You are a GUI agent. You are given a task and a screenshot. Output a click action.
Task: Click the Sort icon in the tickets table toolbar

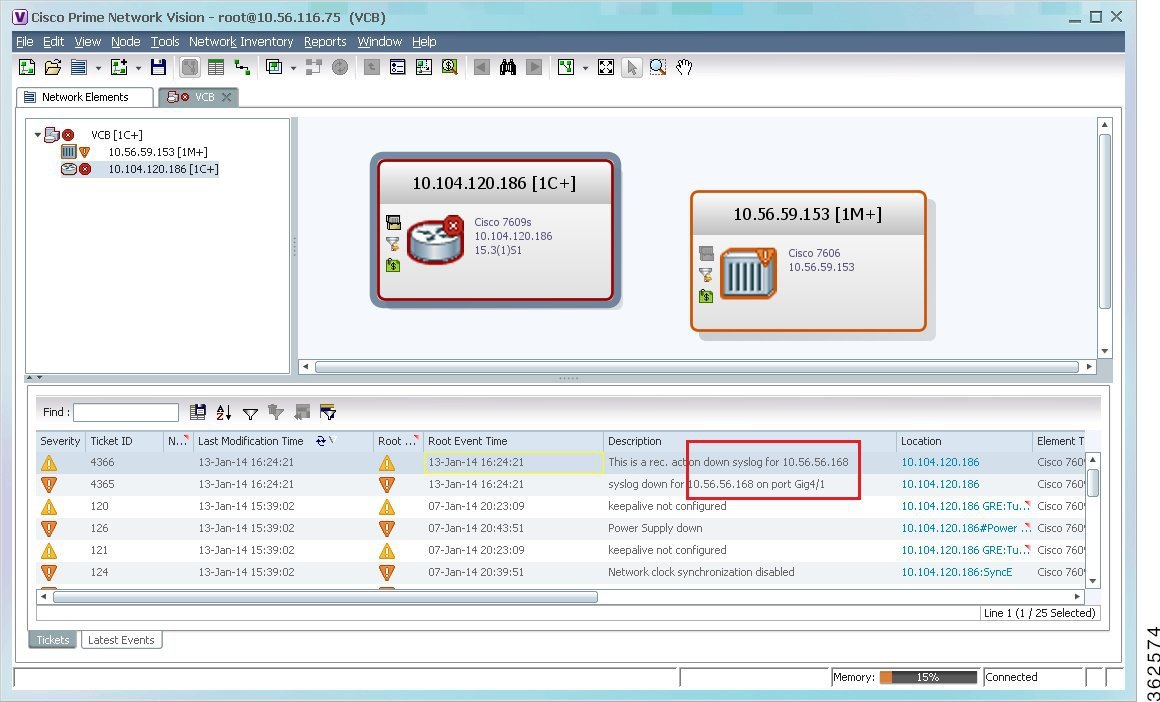click(x=222, y=412)
